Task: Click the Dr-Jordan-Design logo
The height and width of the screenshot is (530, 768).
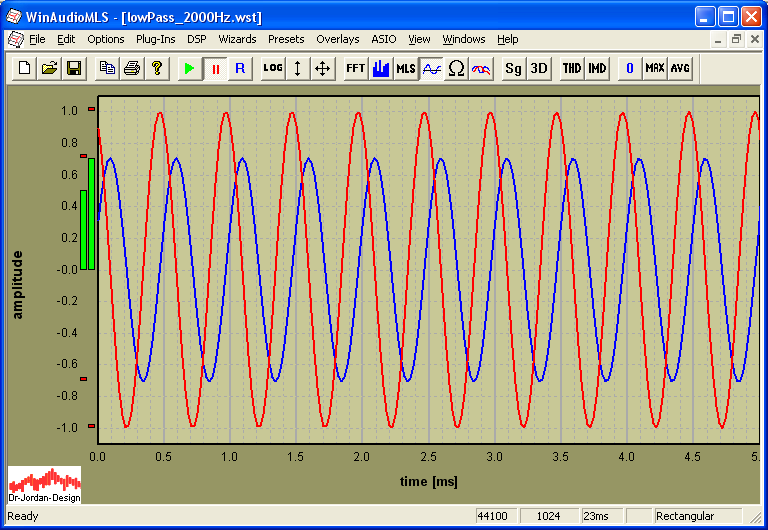Action: (x=44, y=484)
